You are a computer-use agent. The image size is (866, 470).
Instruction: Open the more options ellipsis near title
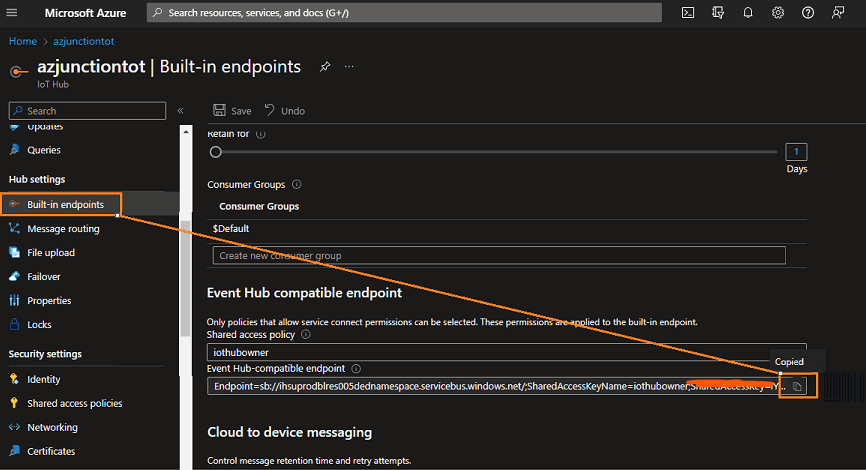point(349,67)
